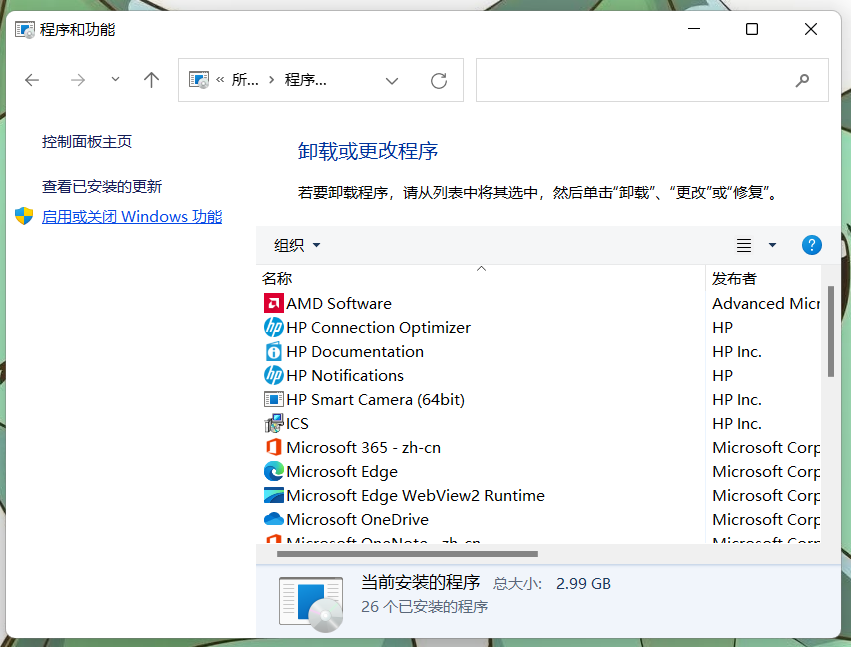Image resolution: width=851 pixels, height=647 pixels.
Task: Select the AMD Software entry name
Action: pyautogui.click(x=339, y=303)
